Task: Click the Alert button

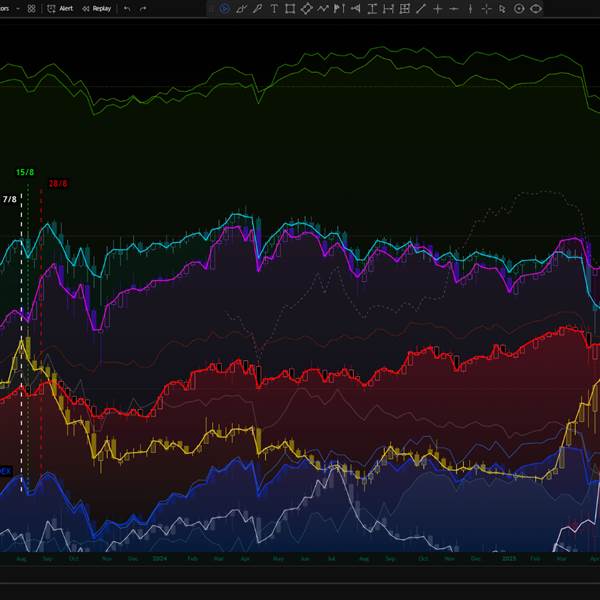Action: 60,8
